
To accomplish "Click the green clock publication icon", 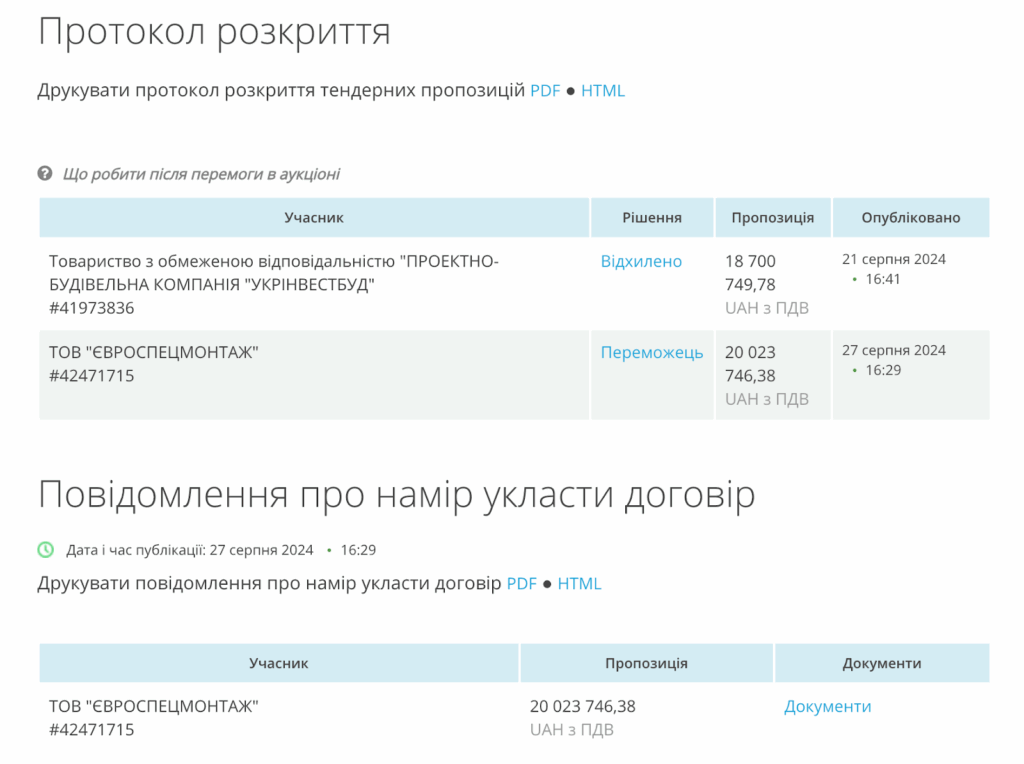I will click(46, 550).
